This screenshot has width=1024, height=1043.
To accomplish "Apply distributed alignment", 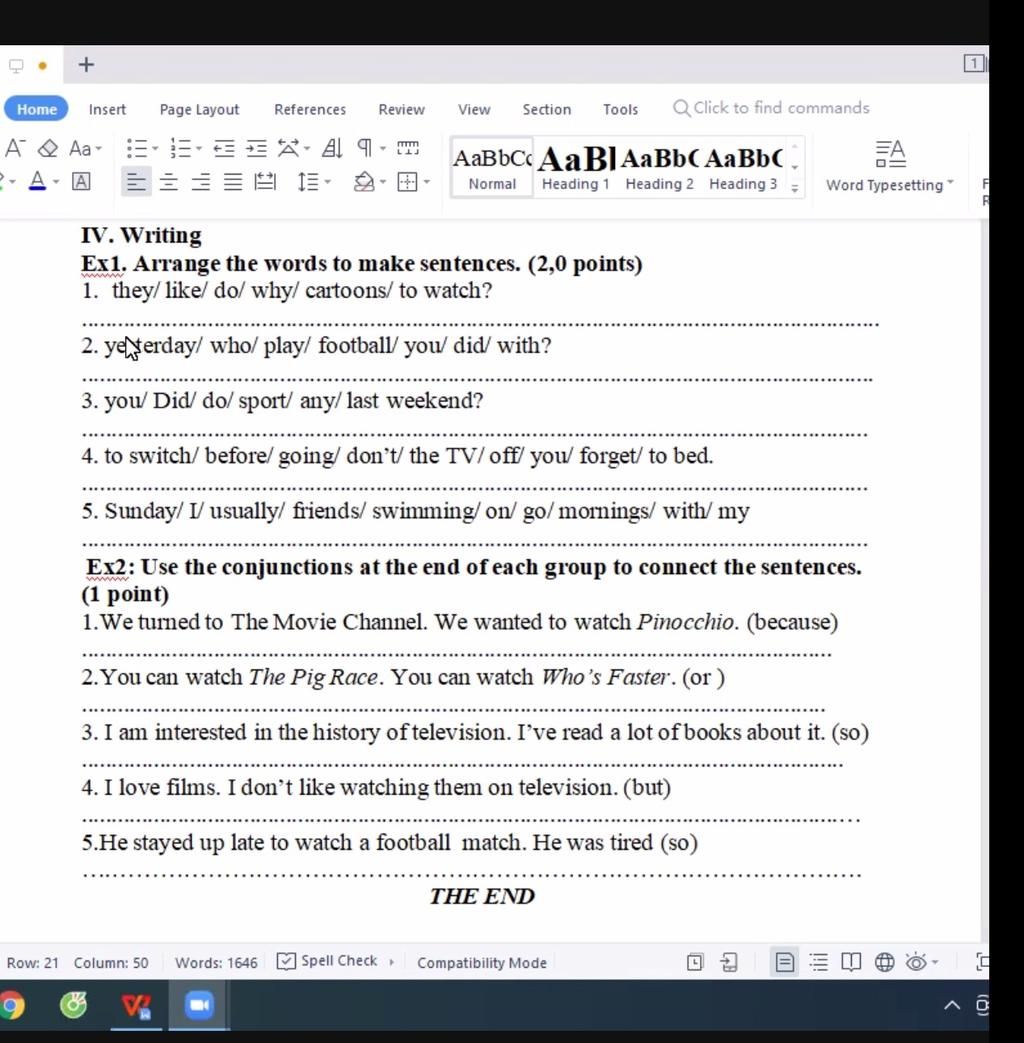I will coord(265,182).
